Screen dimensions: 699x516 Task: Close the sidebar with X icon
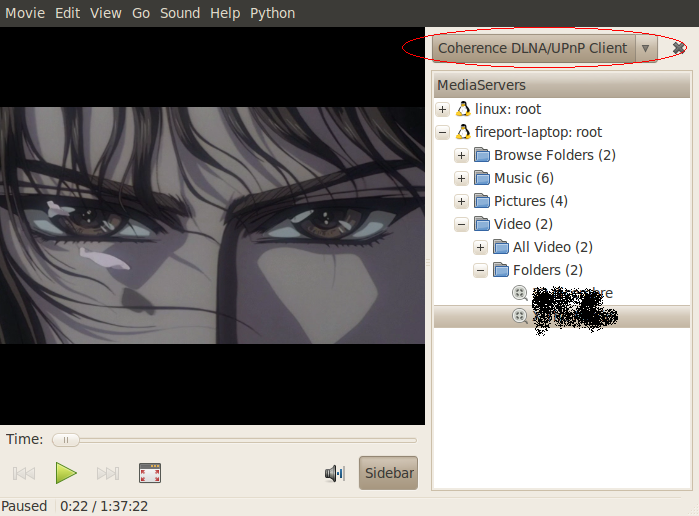point(679,48)
